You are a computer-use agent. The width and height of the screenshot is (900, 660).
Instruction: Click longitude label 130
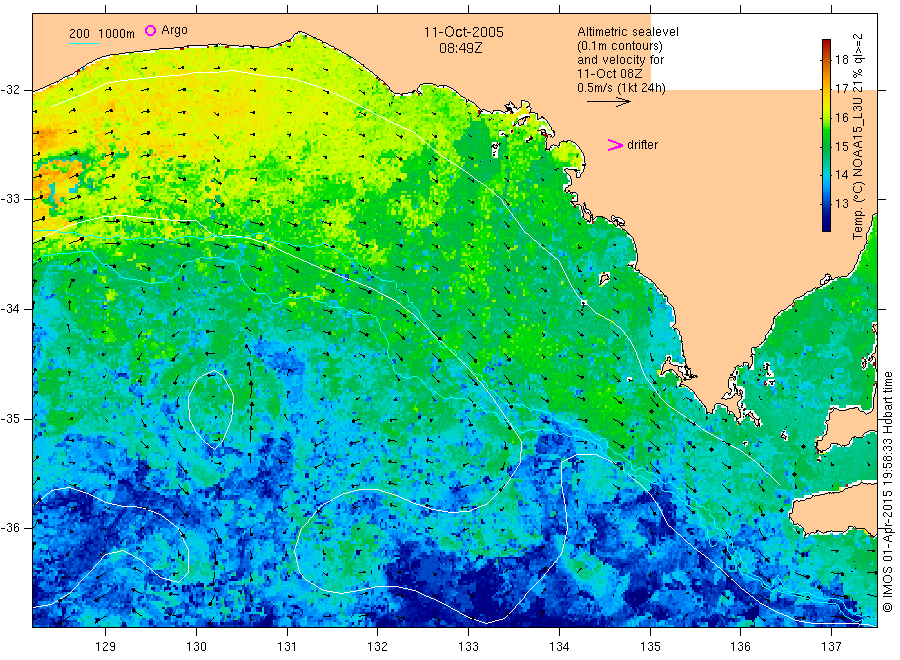(196, 646)
